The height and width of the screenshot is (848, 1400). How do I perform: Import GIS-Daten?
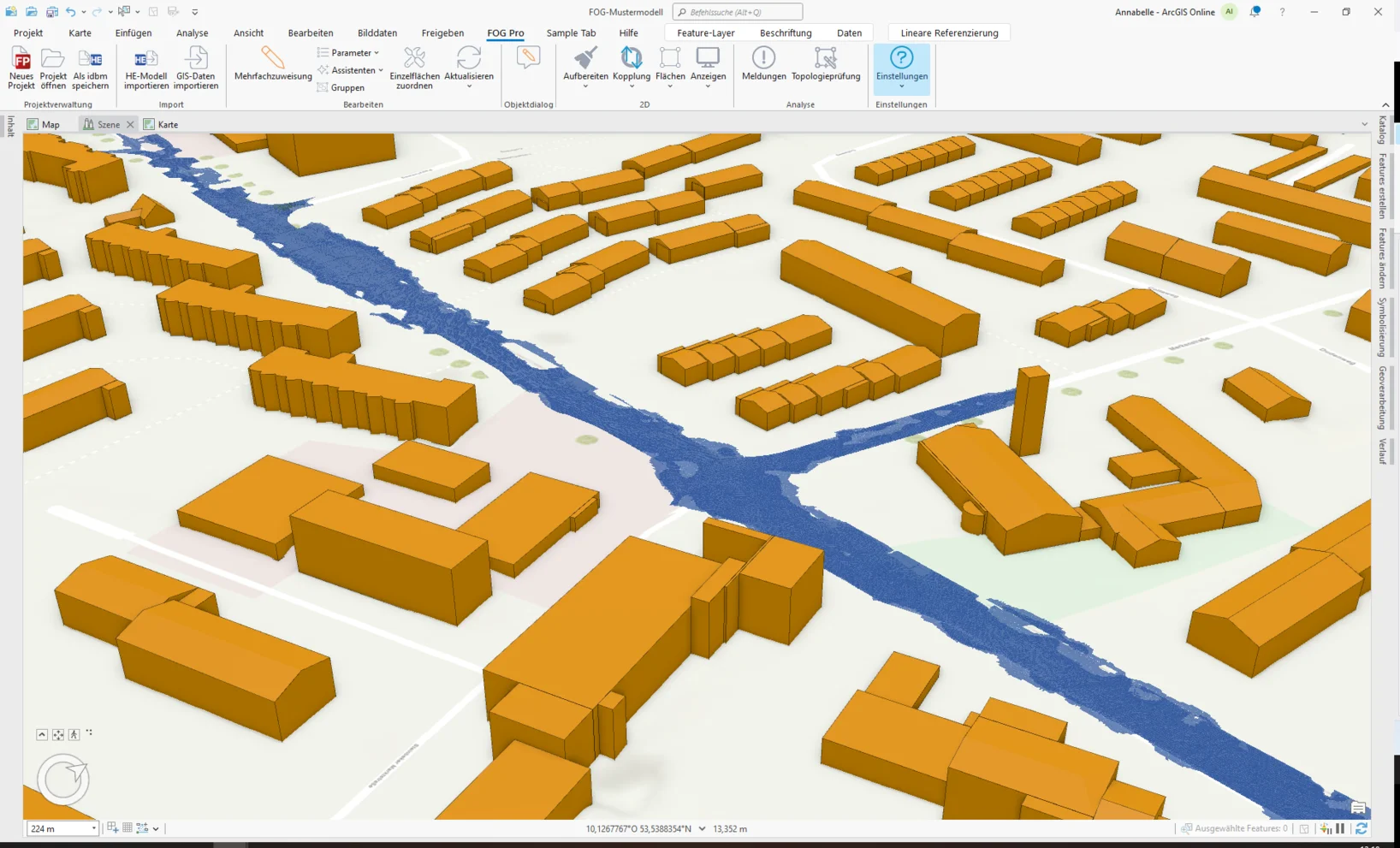(196, 68)
